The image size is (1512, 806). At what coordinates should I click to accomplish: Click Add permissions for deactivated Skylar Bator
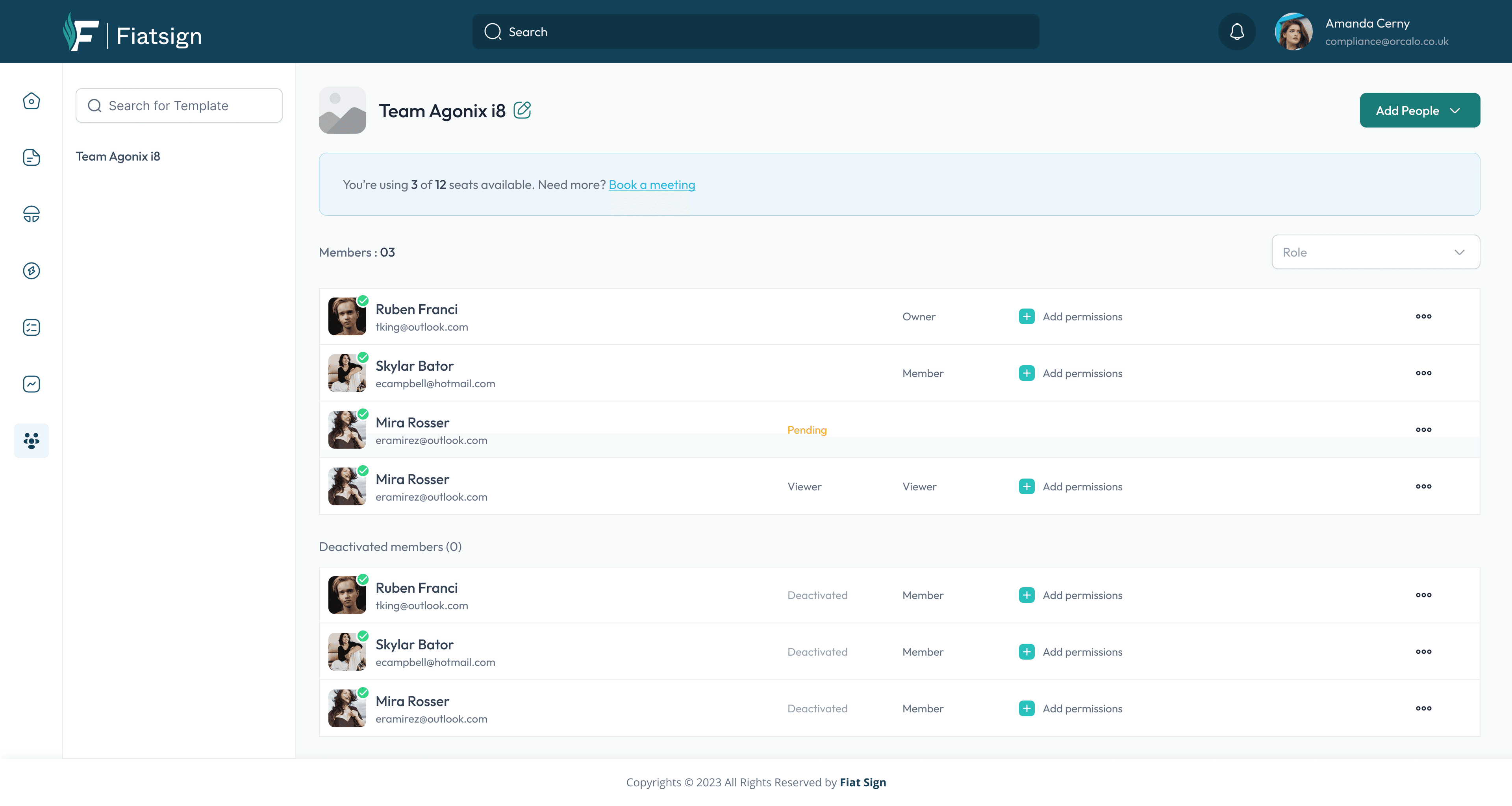[1082, 652]
